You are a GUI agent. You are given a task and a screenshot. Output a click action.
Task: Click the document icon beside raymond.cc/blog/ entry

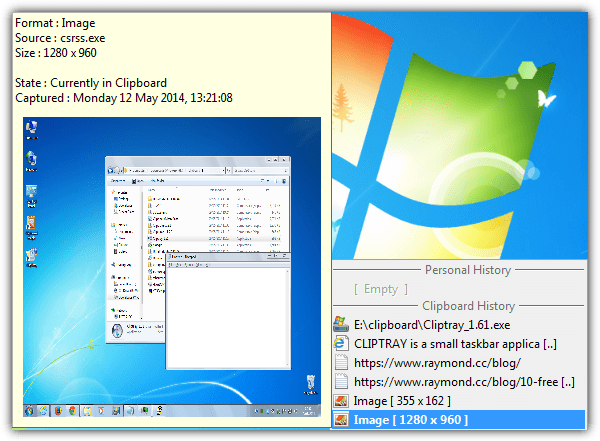(x=341, y=363)
